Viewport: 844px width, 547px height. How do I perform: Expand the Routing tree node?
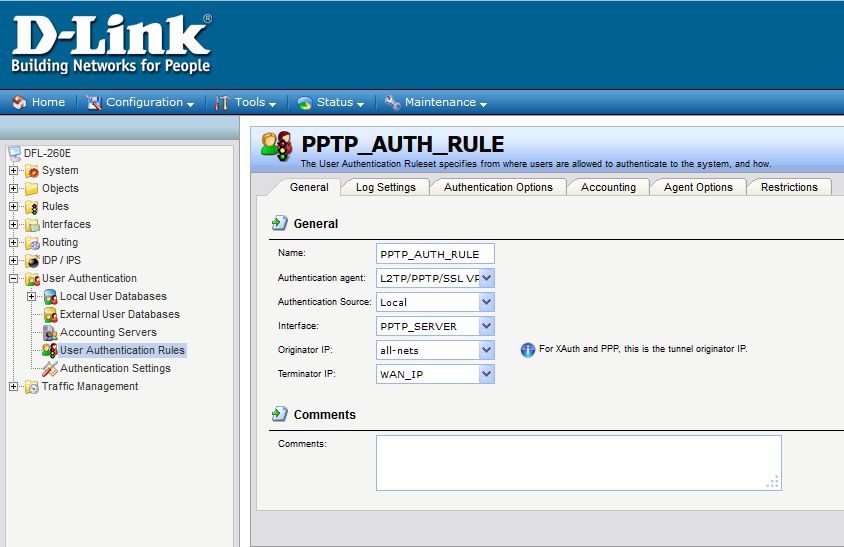point(13,242)
